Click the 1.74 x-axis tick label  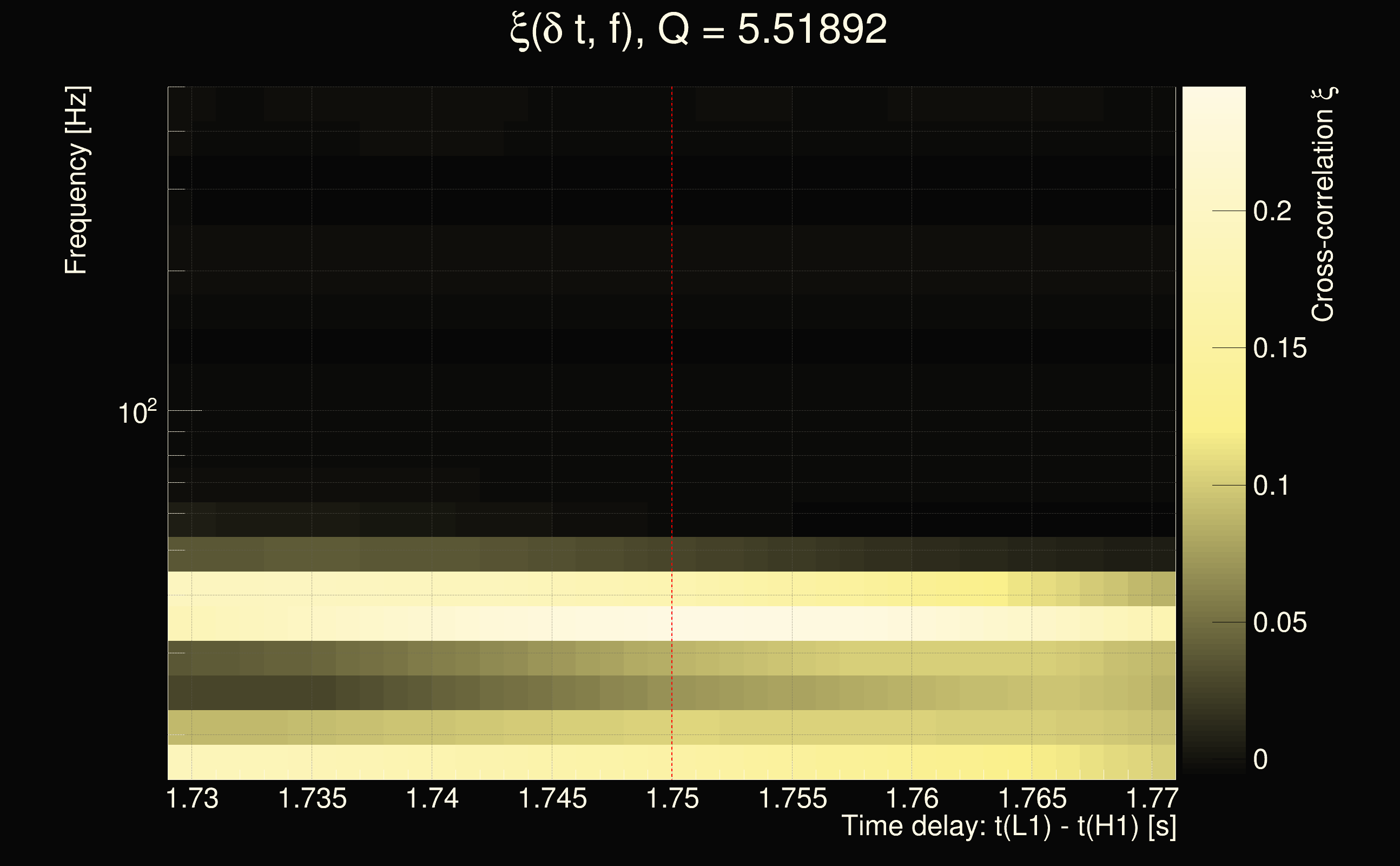pos(432,798)
